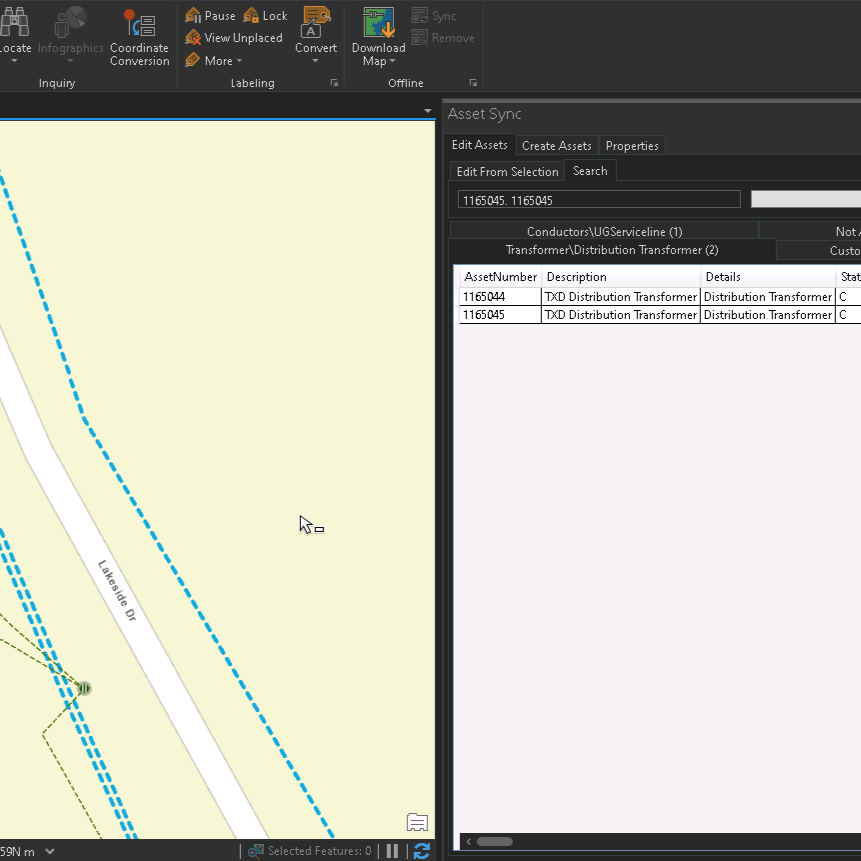Open the Properties tab in Asset Sync

[x=632, y=146]
